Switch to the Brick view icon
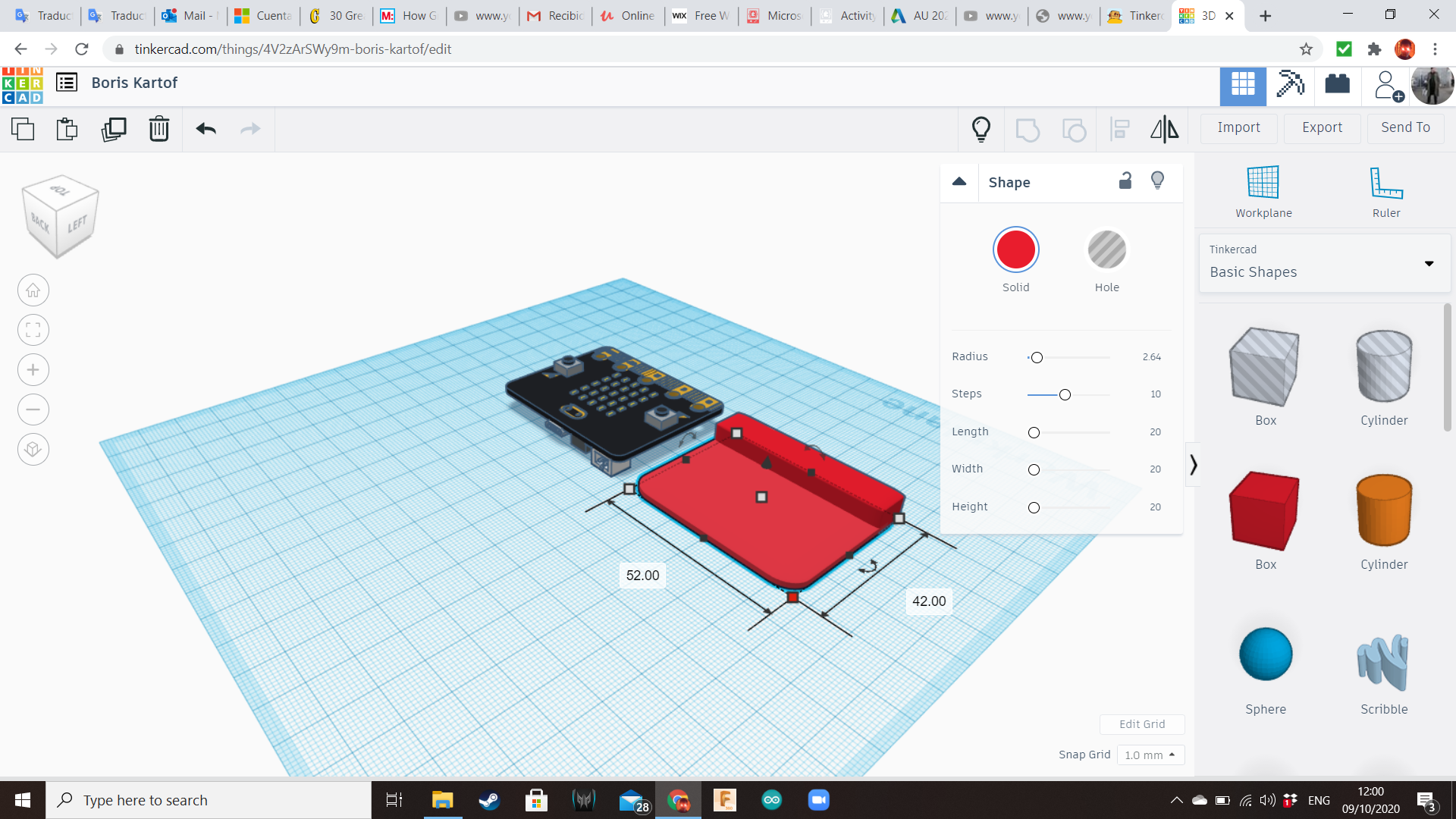Viewport: 1456px width, 819px height. pyautogui.click(x=1337, y=86)
